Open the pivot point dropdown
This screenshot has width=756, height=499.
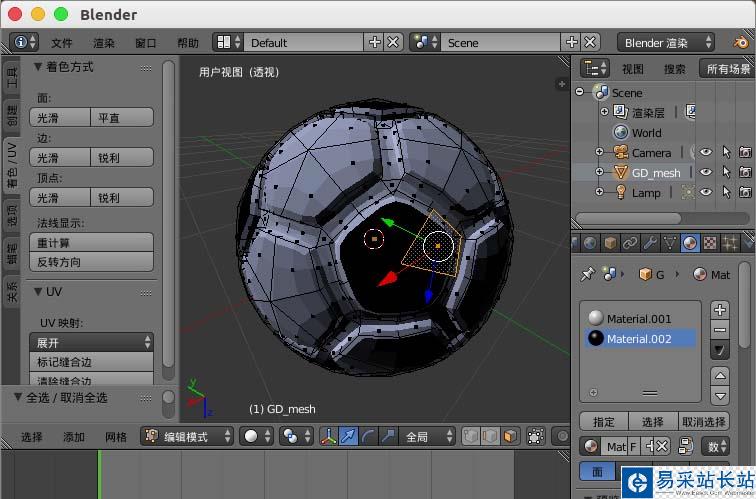(296, 437)
